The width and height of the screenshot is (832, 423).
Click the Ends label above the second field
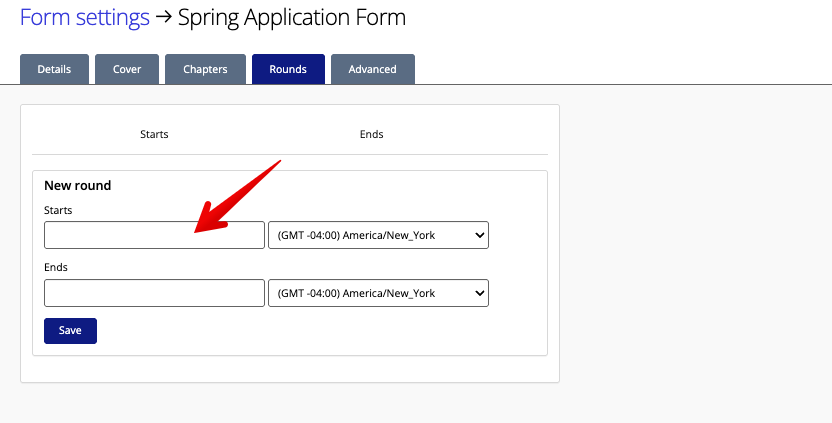tap(55, 268)
